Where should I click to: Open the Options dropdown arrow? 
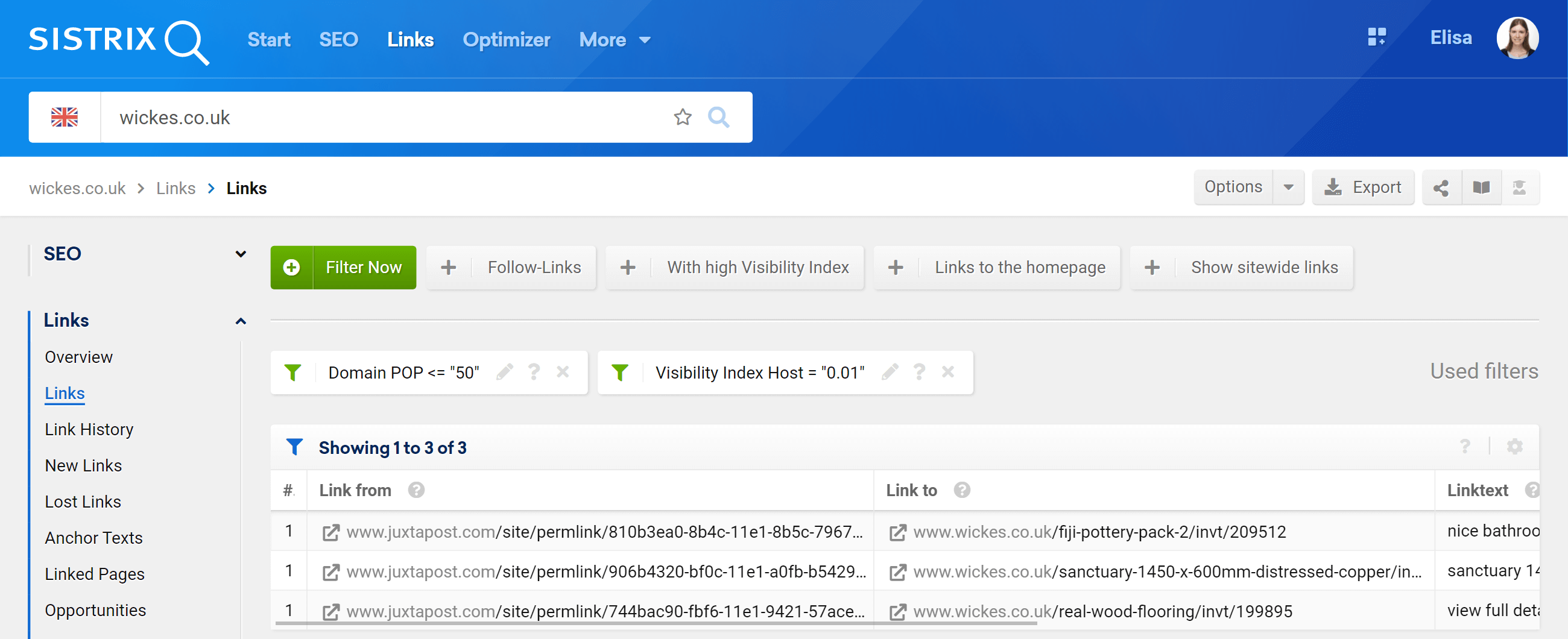tap(1288, 187)
